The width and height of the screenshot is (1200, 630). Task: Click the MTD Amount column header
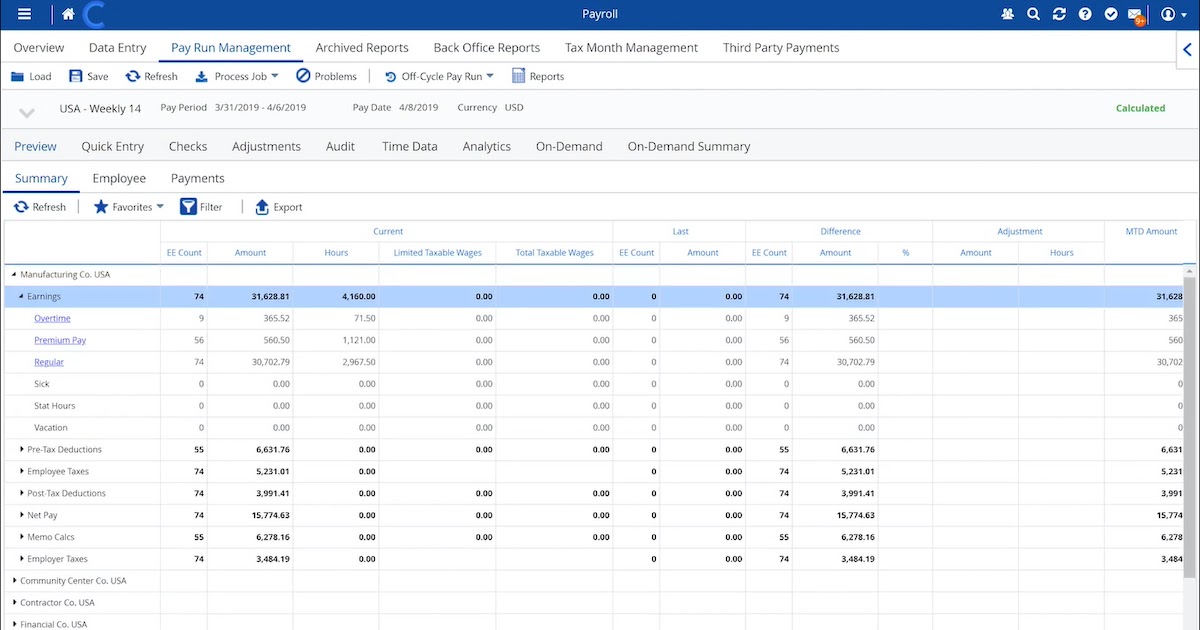tap(1151, 232)
